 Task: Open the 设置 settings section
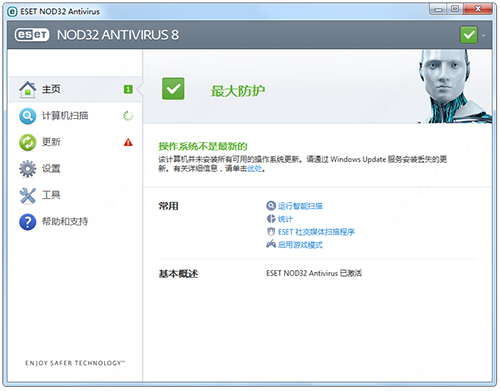75,168
